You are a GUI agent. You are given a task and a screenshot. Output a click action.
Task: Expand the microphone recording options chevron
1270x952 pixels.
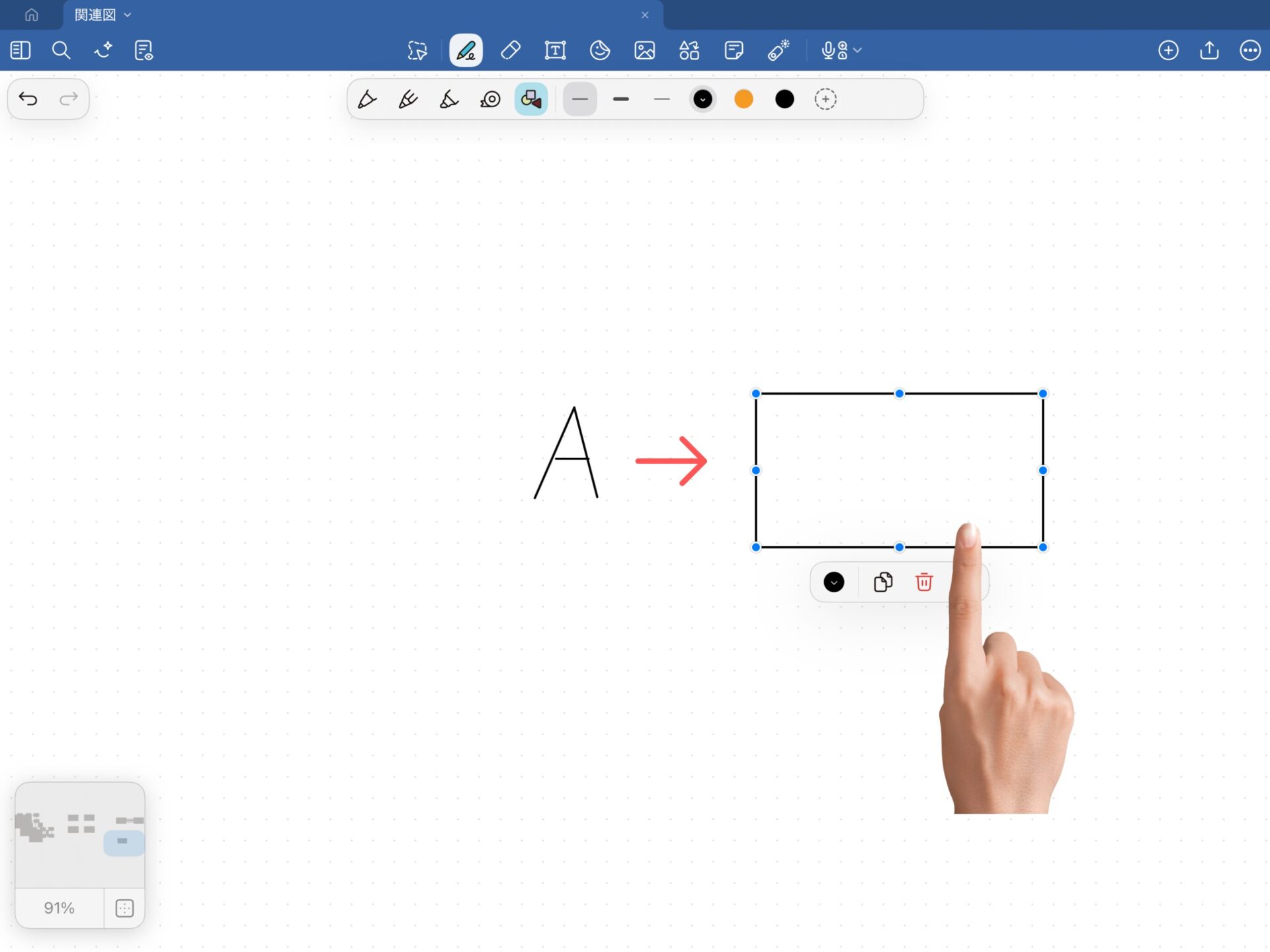(x=858, y=50)
